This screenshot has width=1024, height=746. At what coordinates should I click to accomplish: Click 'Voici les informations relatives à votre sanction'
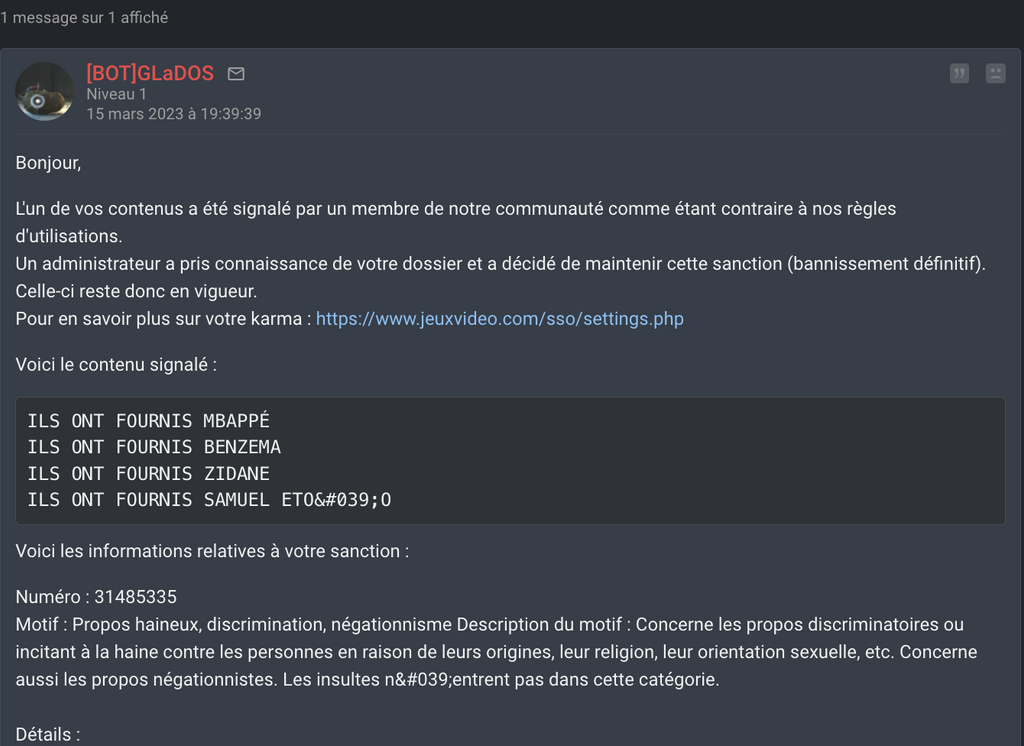212,551
